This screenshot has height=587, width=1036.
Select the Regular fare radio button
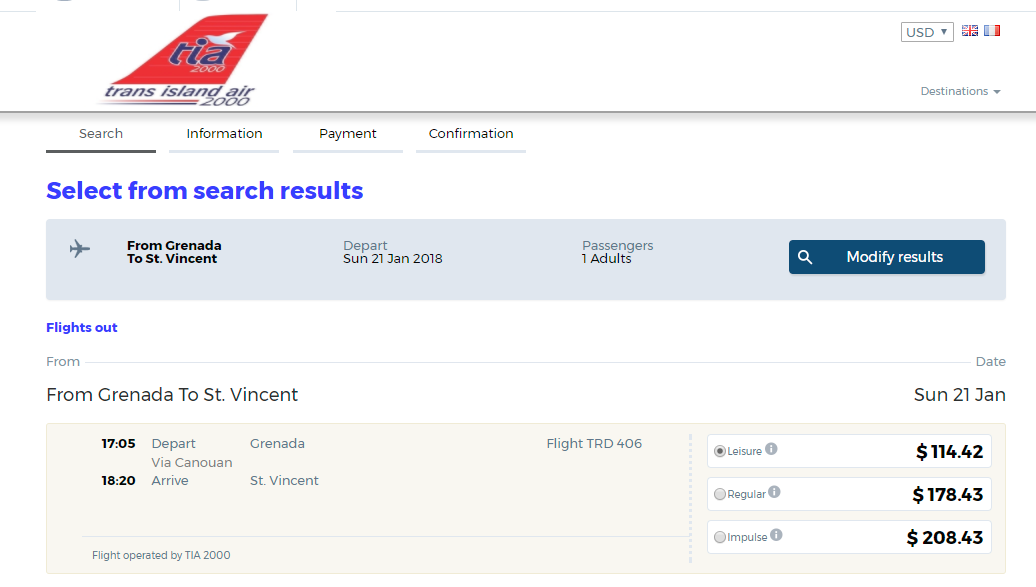(x=720, y=494)
